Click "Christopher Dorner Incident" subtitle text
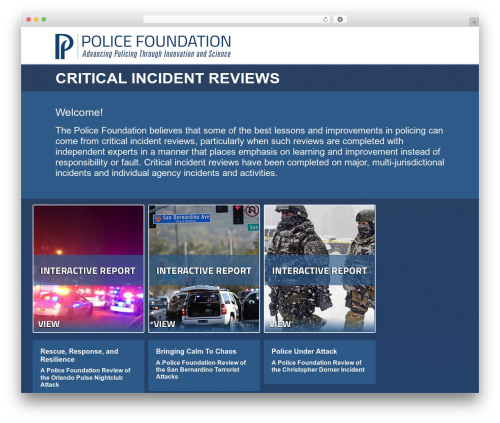The width and height of the screenshot is (500, 423). [323, 370]
